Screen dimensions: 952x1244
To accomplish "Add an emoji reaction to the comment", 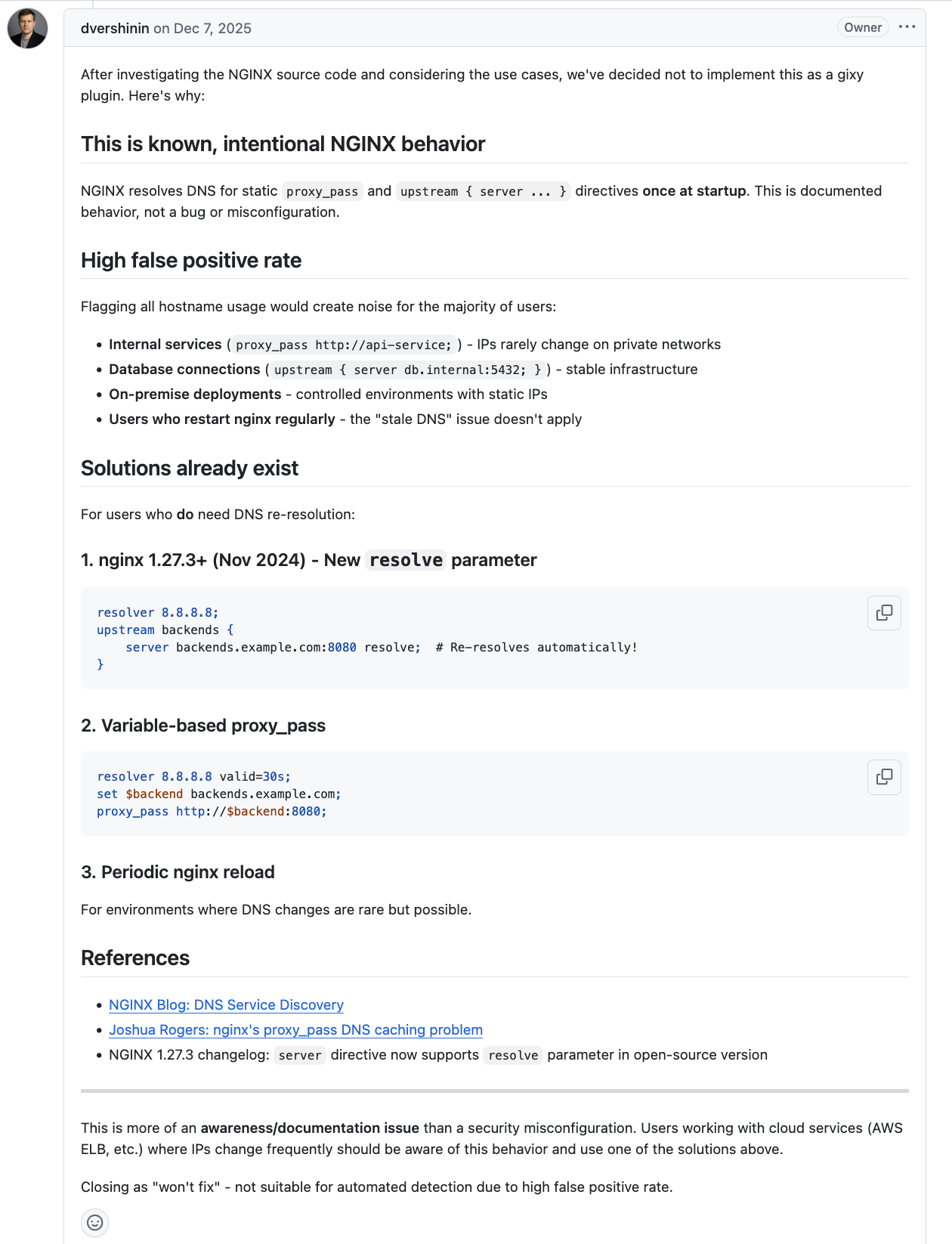I will coord(95,1222).
